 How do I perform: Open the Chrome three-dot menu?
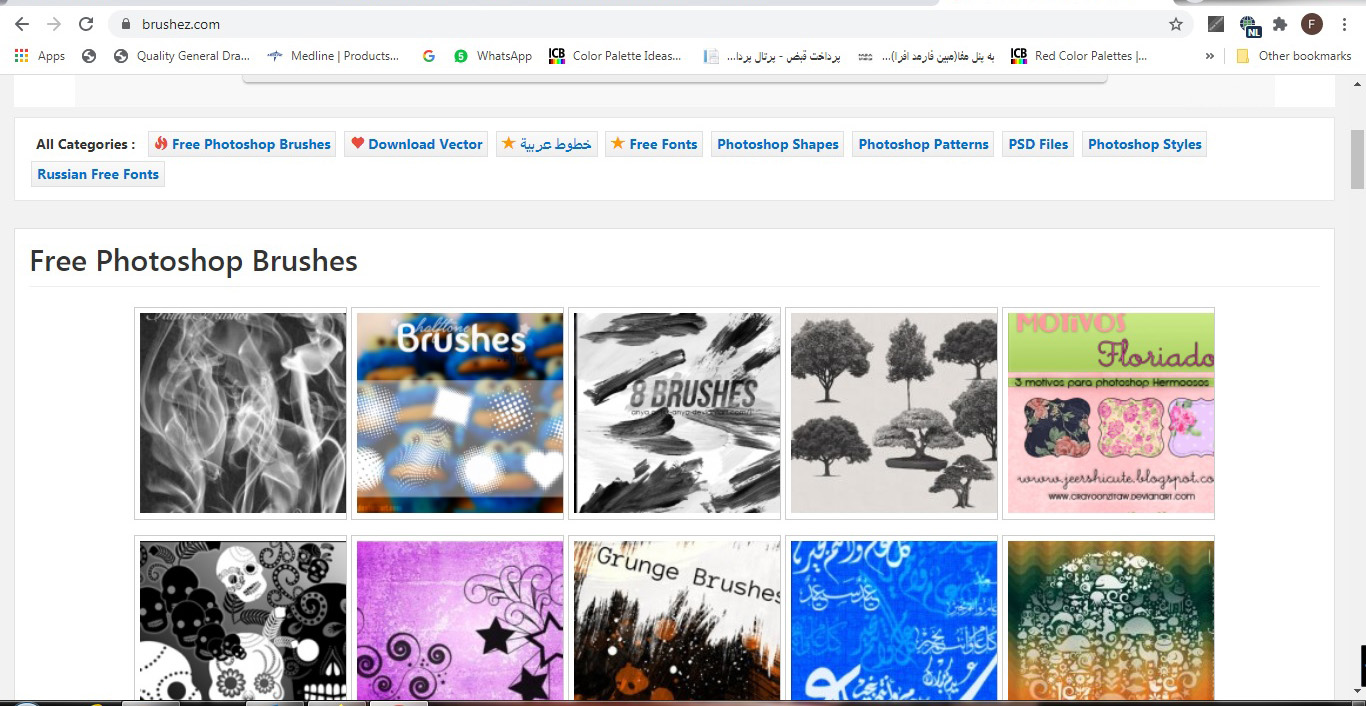coord(1344,24)
